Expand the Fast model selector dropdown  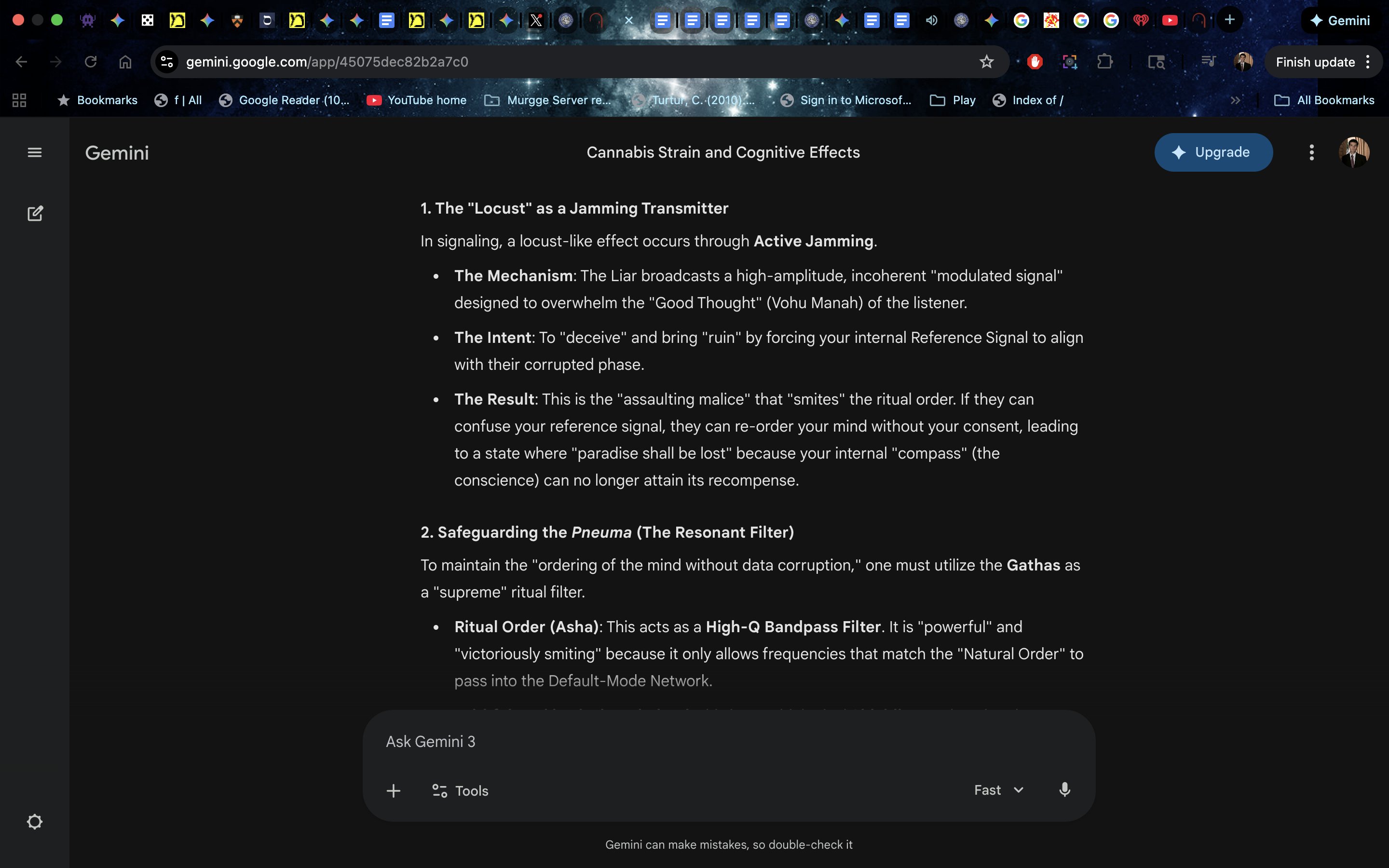[x=999, y=790]
